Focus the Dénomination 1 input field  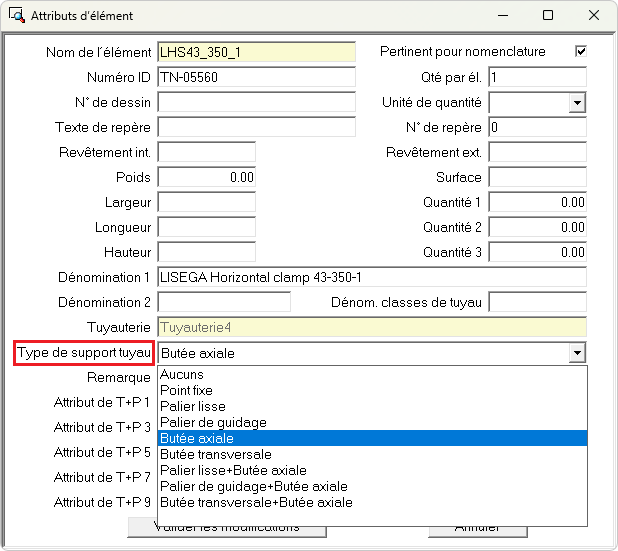[371, 277]
